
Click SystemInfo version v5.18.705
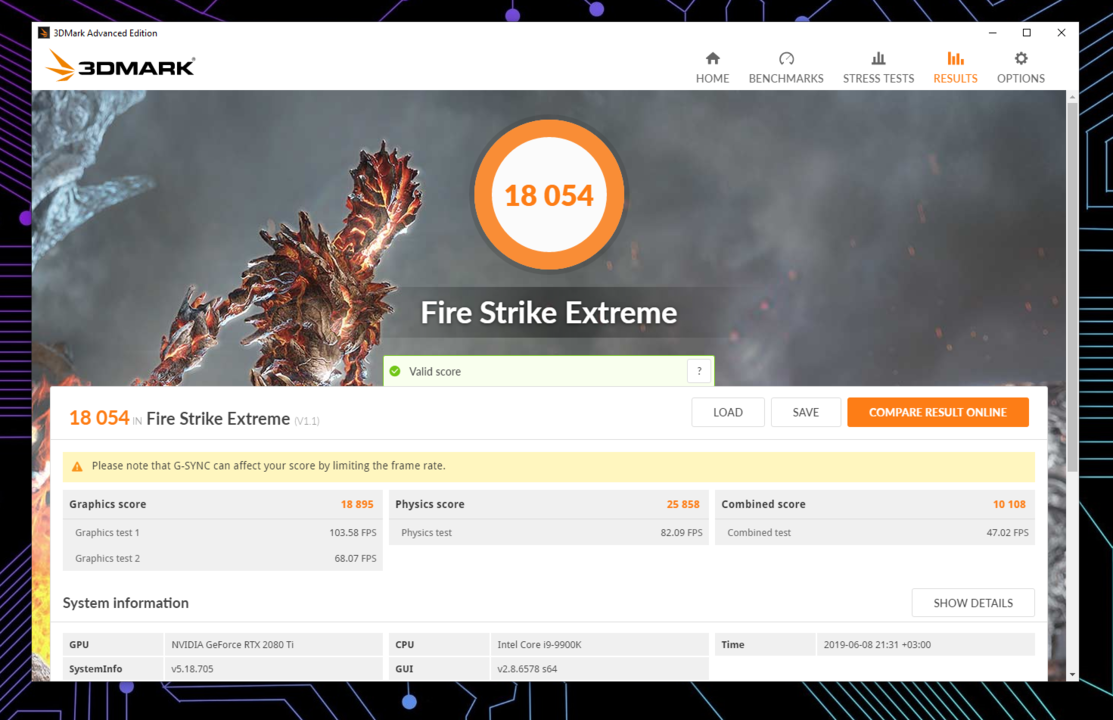[x=192, y=669]
